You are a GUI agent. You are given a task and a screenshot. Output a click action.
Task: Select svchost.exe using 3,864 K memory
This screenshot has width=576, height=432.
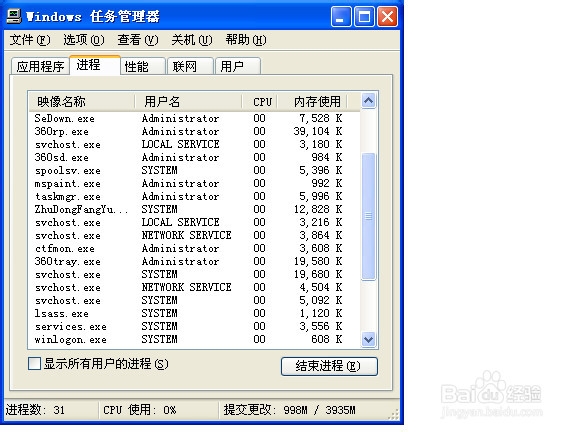pyautogui.click(x=195, y=235)
